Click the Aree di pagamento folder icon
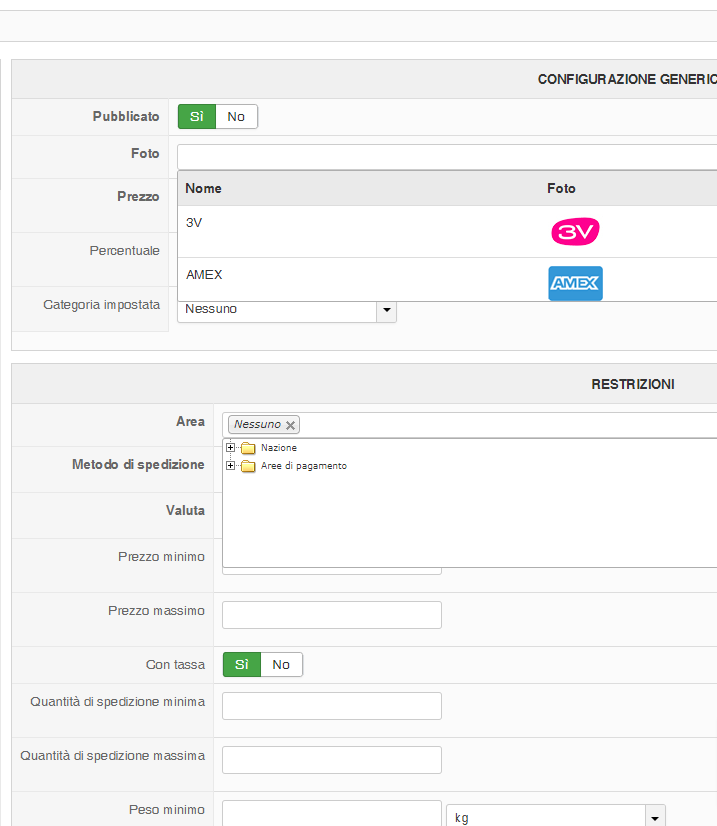 point(248,466)
